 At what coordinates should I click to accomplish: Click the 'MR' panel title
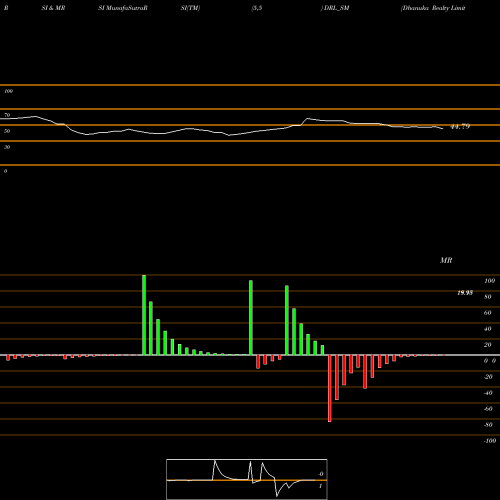(446, 260)
